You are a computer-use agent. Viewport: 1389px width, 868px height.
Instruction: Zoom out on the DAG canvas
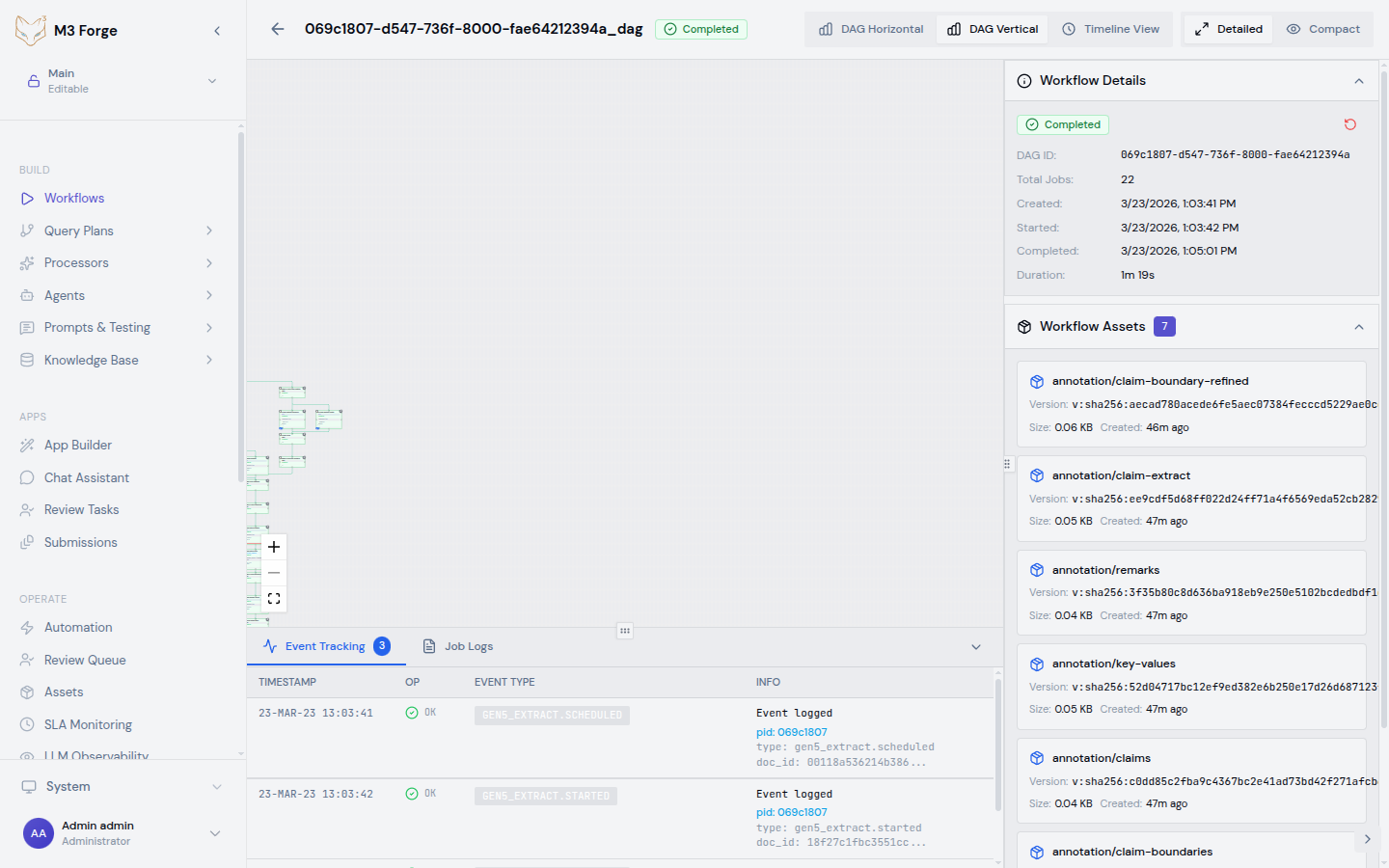(273, 572)
